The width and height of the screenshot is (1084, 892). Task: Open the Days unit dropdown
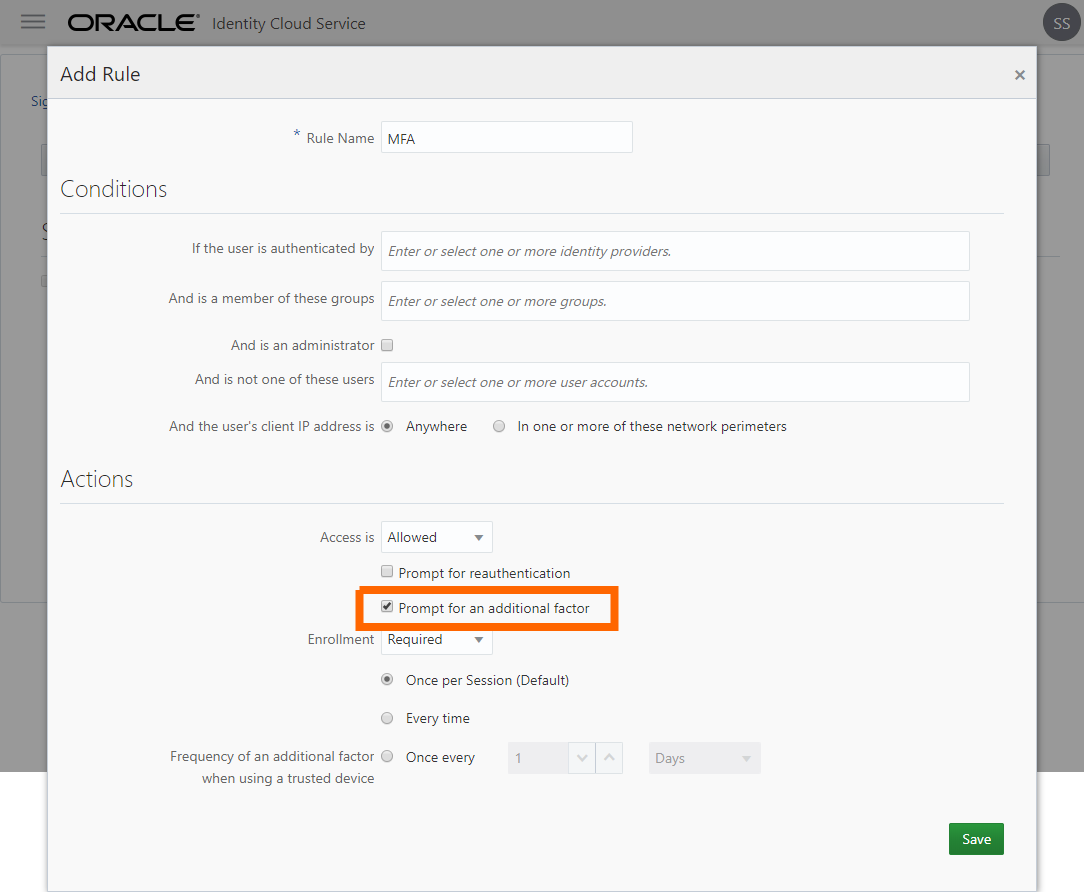tap(704, 757)
